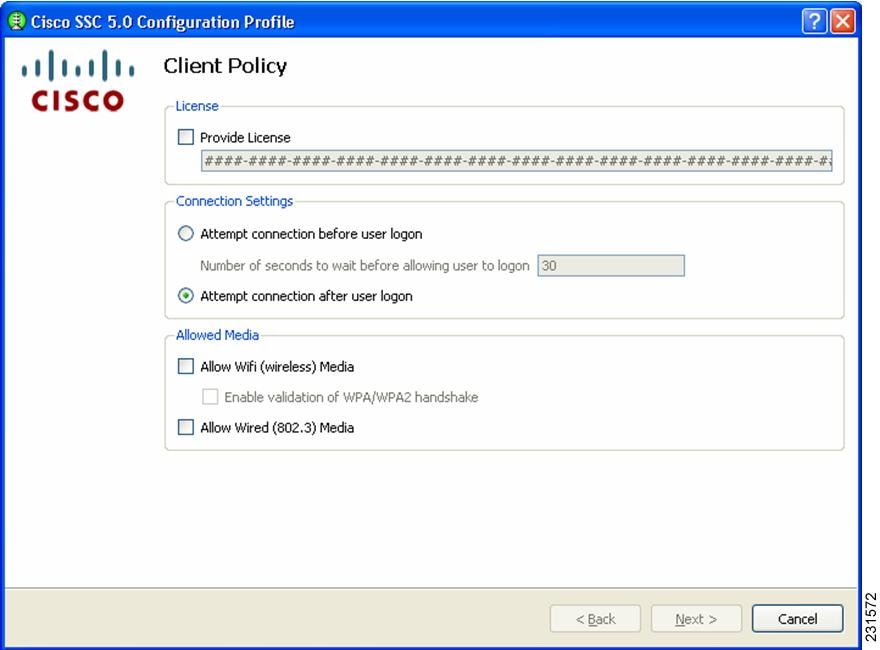
Task: Enable the Provide License checkbox
Action: pos(186,138)
